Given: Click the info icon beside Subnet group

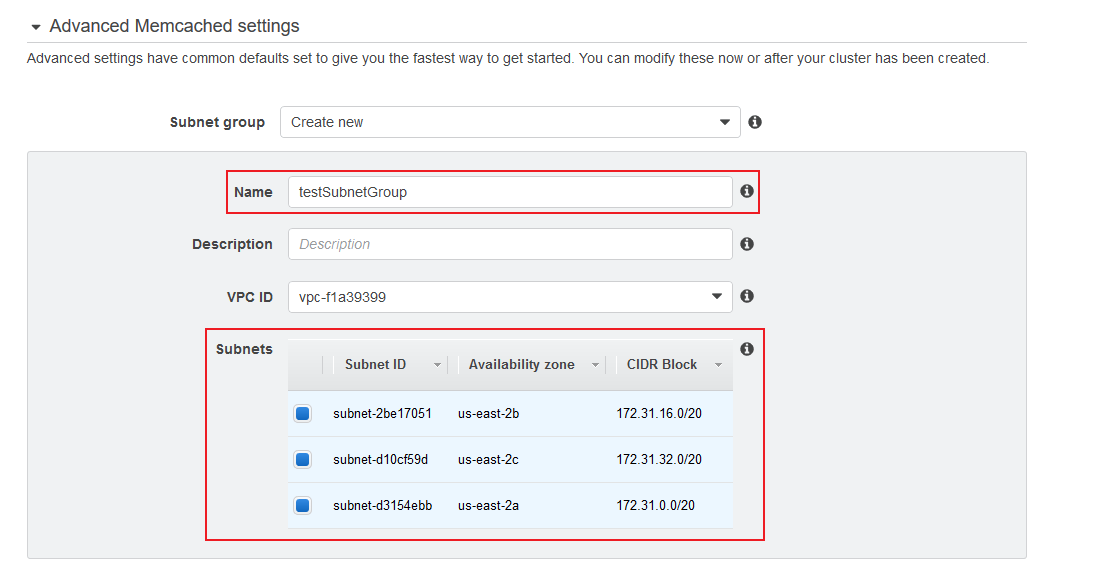Looking at the screenshot, I should pyautogui.click(x=755, y=122).
